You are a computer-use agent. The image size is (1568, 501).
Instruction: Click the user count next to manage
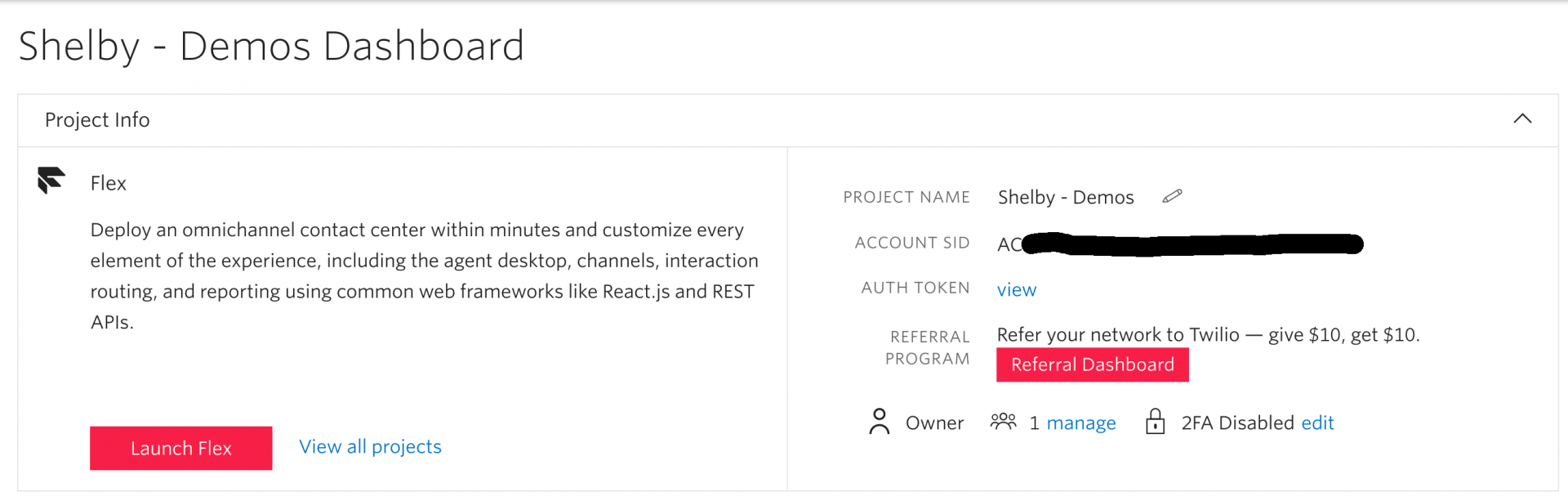(1034, 423)
